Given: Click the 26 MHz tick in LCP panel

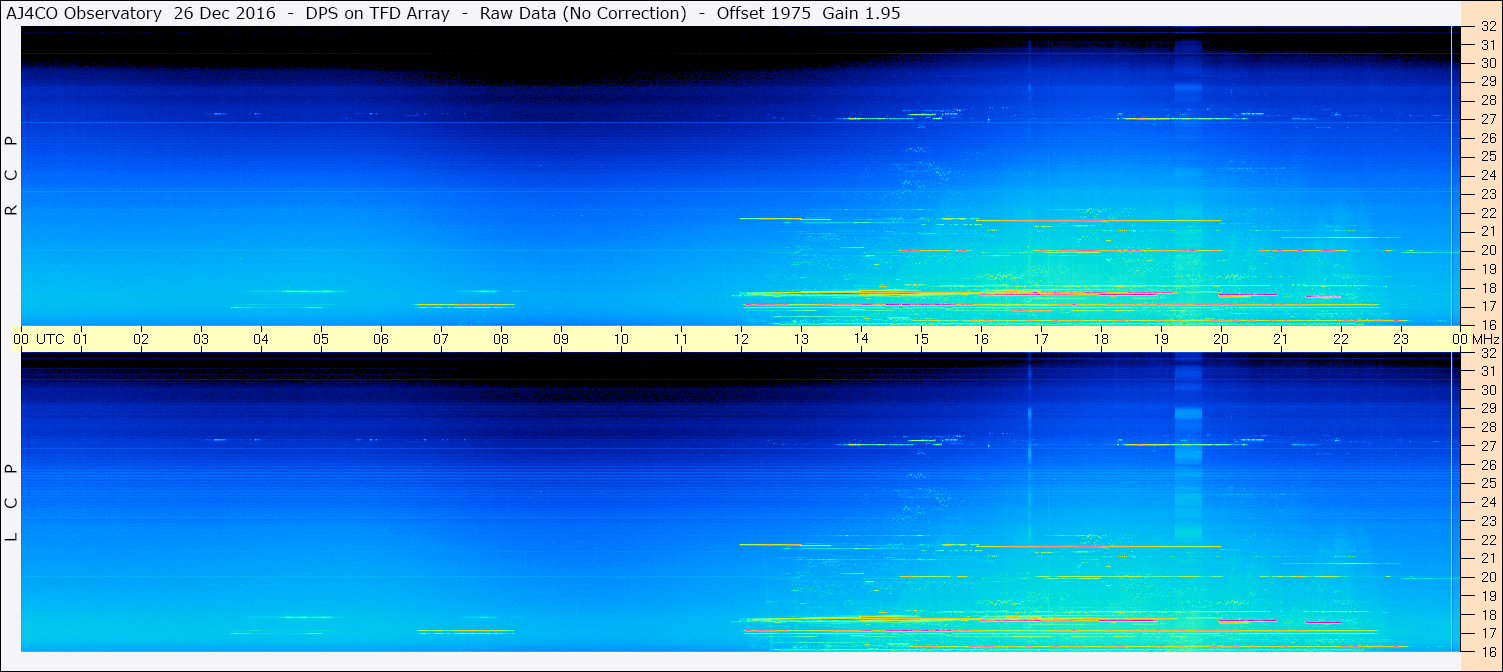Looking at the screenshot, I should (1487, 464).
